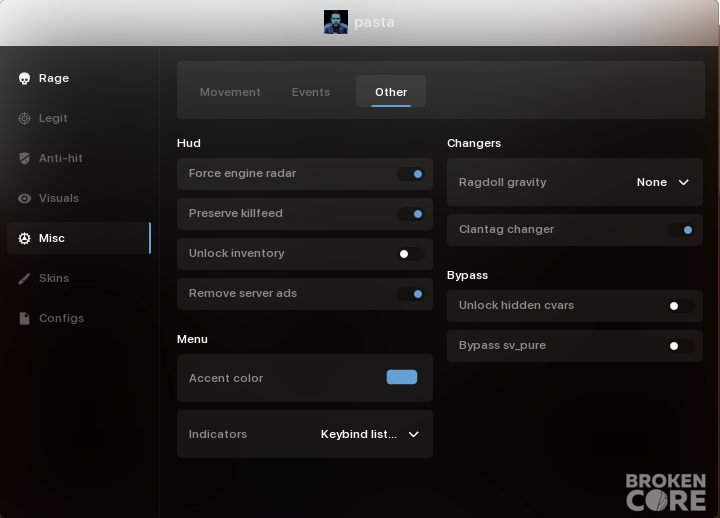Select the crosshair Legit icon
This screenshot has height=518, width=720.
click(24, 118)
